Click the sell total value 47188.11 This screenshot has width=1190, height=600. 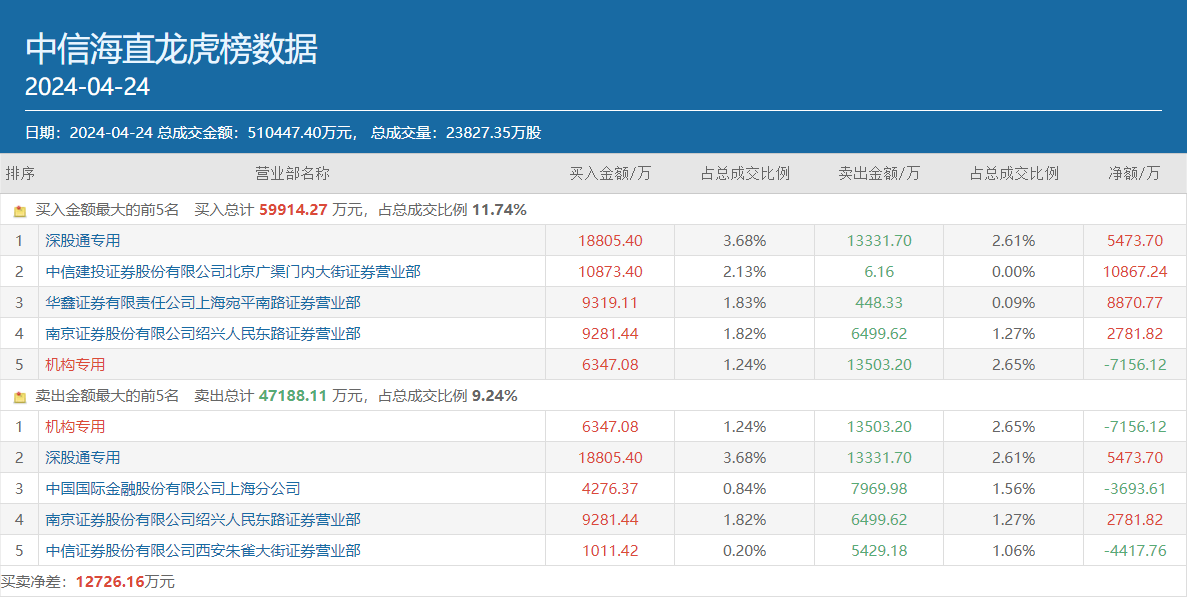(293, 397)
